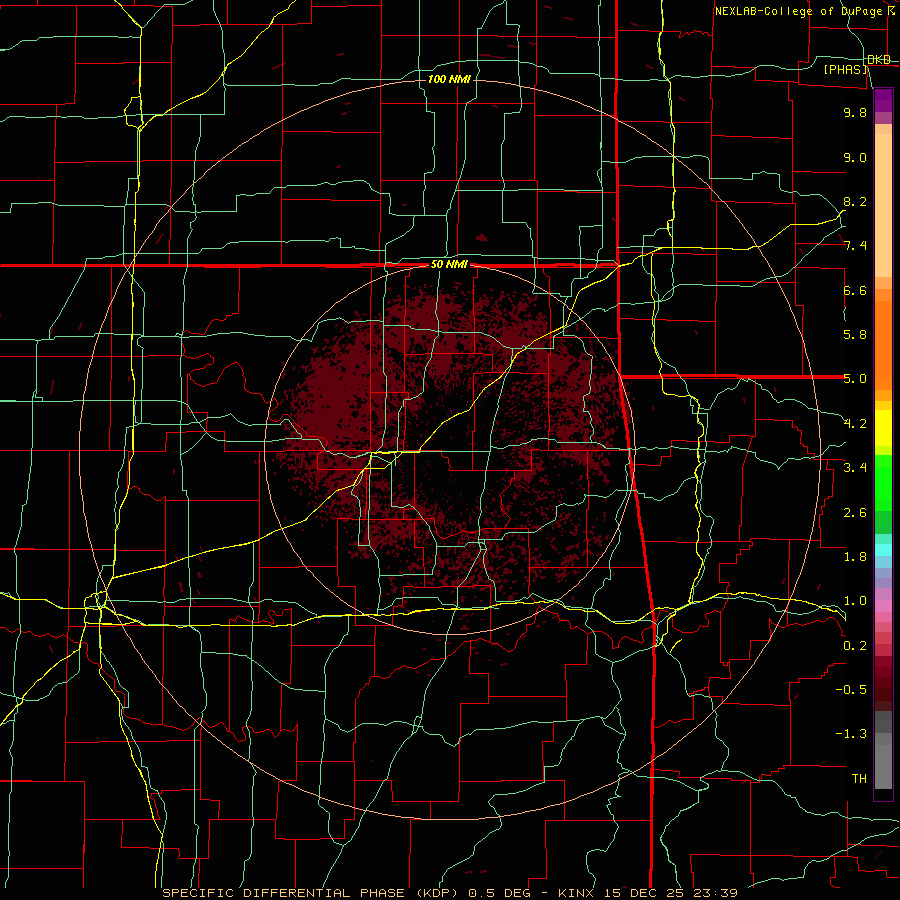The height and width of the screenshot is (900, 900).
Task: Click the 9.8 value on the color scale
Action: click(x=855, y=112)
